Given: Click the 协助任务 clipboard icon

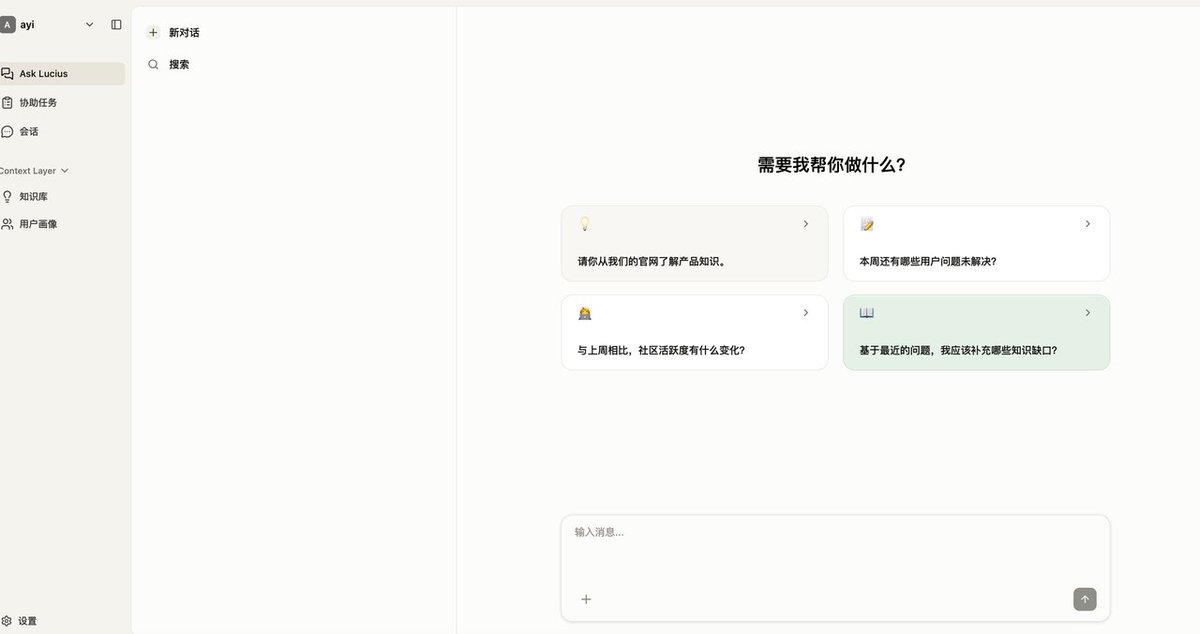Looking at the screenshot, I should 7,102.
